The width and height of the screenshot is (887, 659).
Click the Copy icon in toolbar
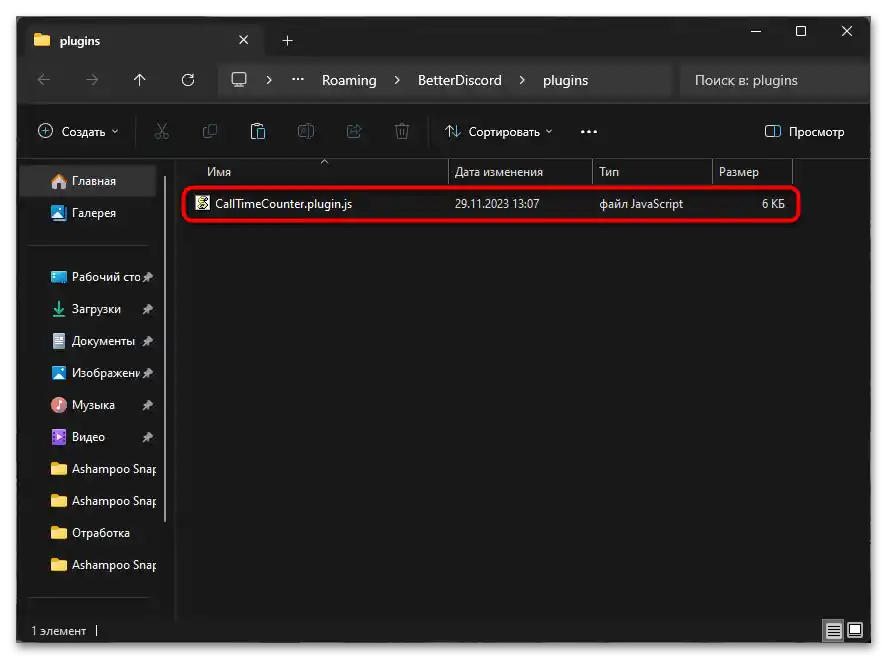210,132
